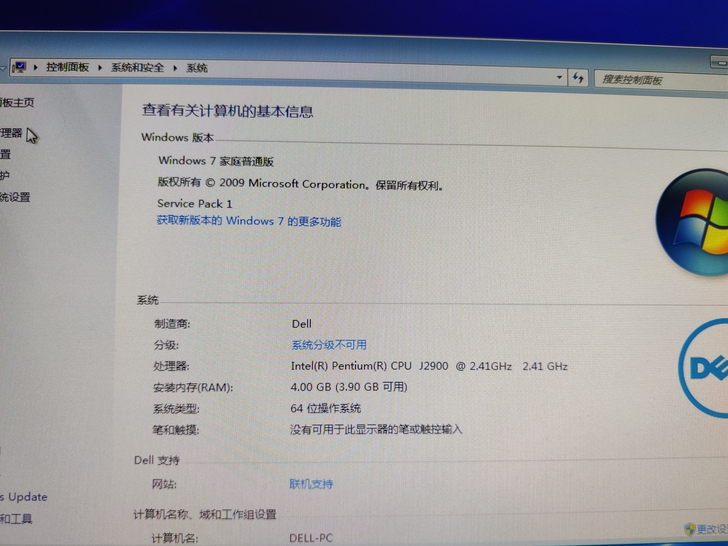The image size is (728, 546).
Task: Open the Windows Update link in sidebar
Action: coord(24,497)
